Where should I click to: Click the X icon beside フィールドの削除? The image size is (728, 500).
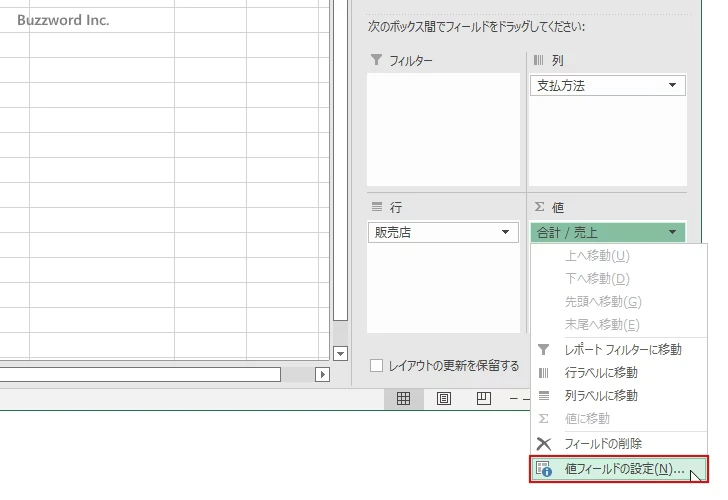point(544,444)
